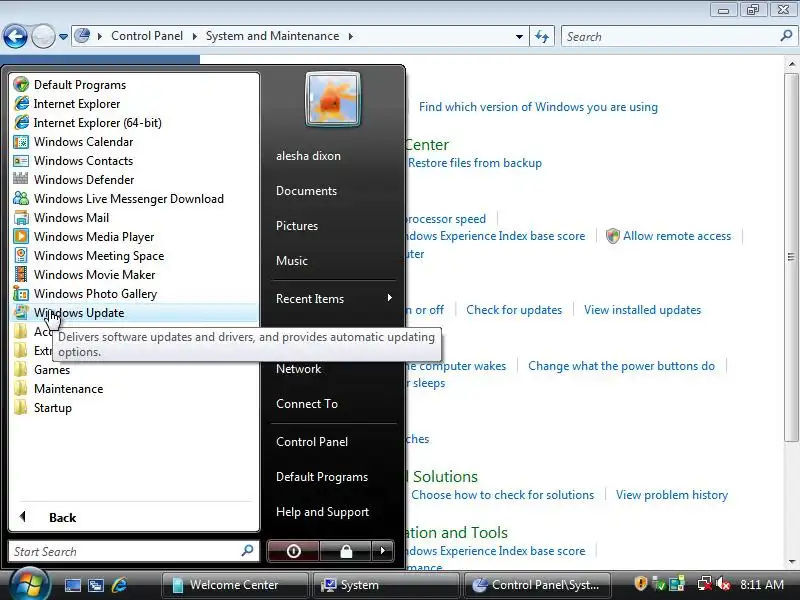Click the network disconnected tray icon
Viewport: 800px width, 600px height.
pos(705,584)
